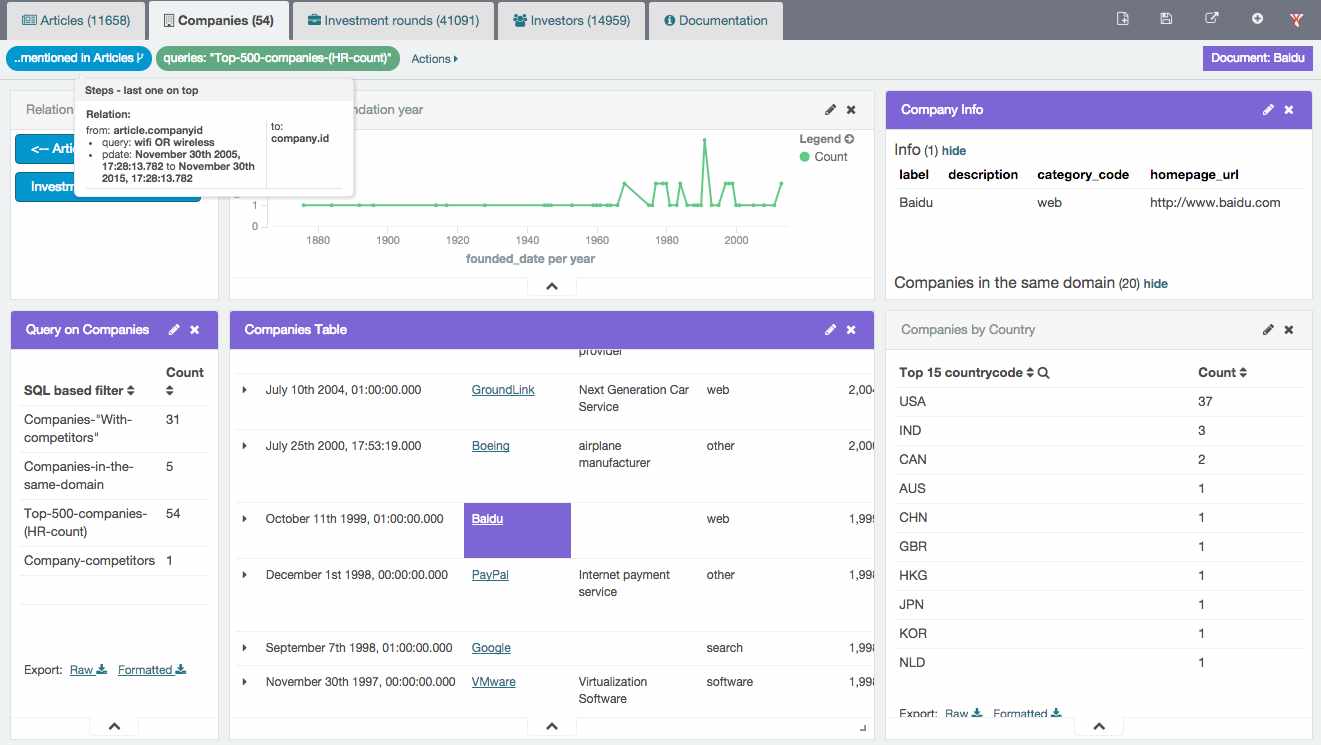This screenshot has height=745, width=1321.
Task: Open the PayPal company link
Action: tap(490, 575)
